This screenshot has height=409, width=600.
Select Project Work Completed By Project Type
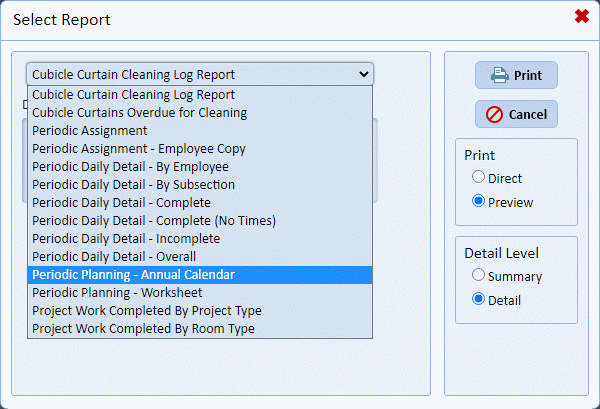pos(147,311)
